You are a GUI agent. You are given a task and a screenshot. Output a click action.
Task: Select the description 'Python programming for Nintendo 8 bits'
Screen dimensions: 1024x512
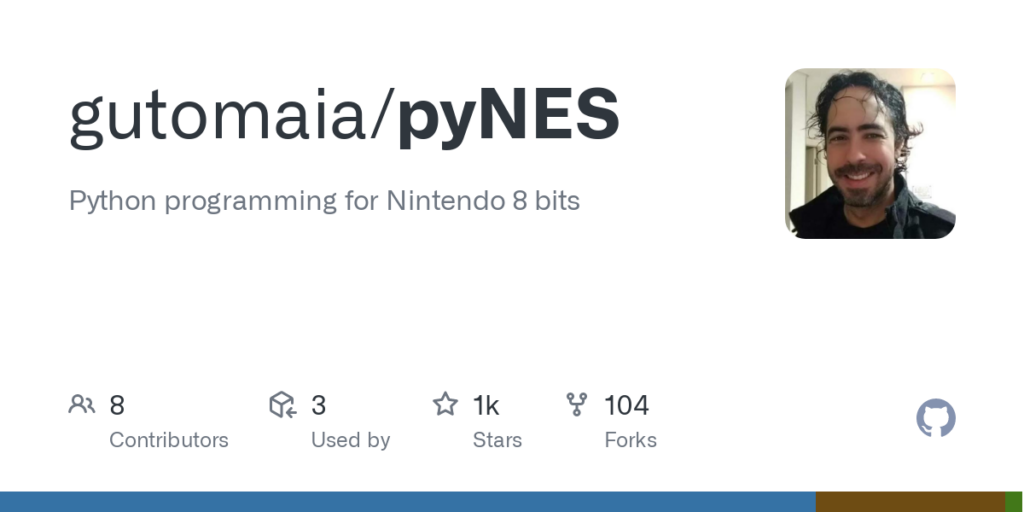coord(324,200)
